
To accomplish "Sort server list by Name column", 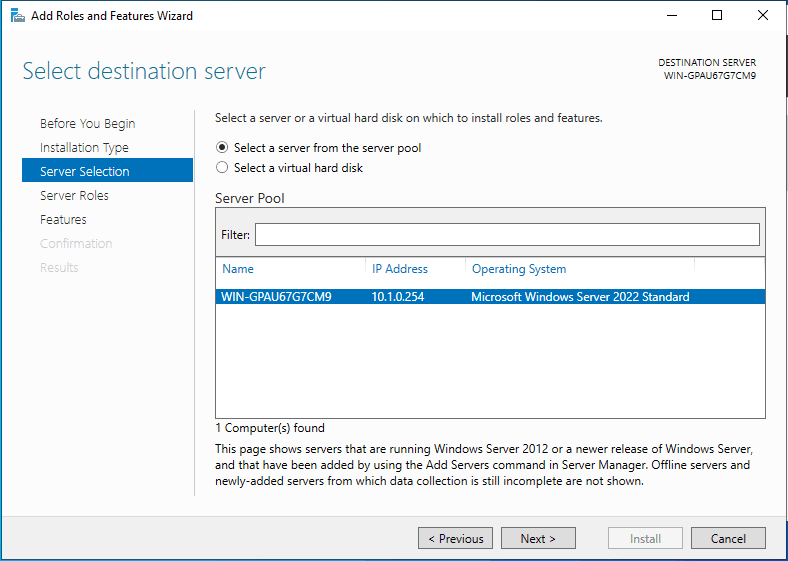I will tap(238, 269).
